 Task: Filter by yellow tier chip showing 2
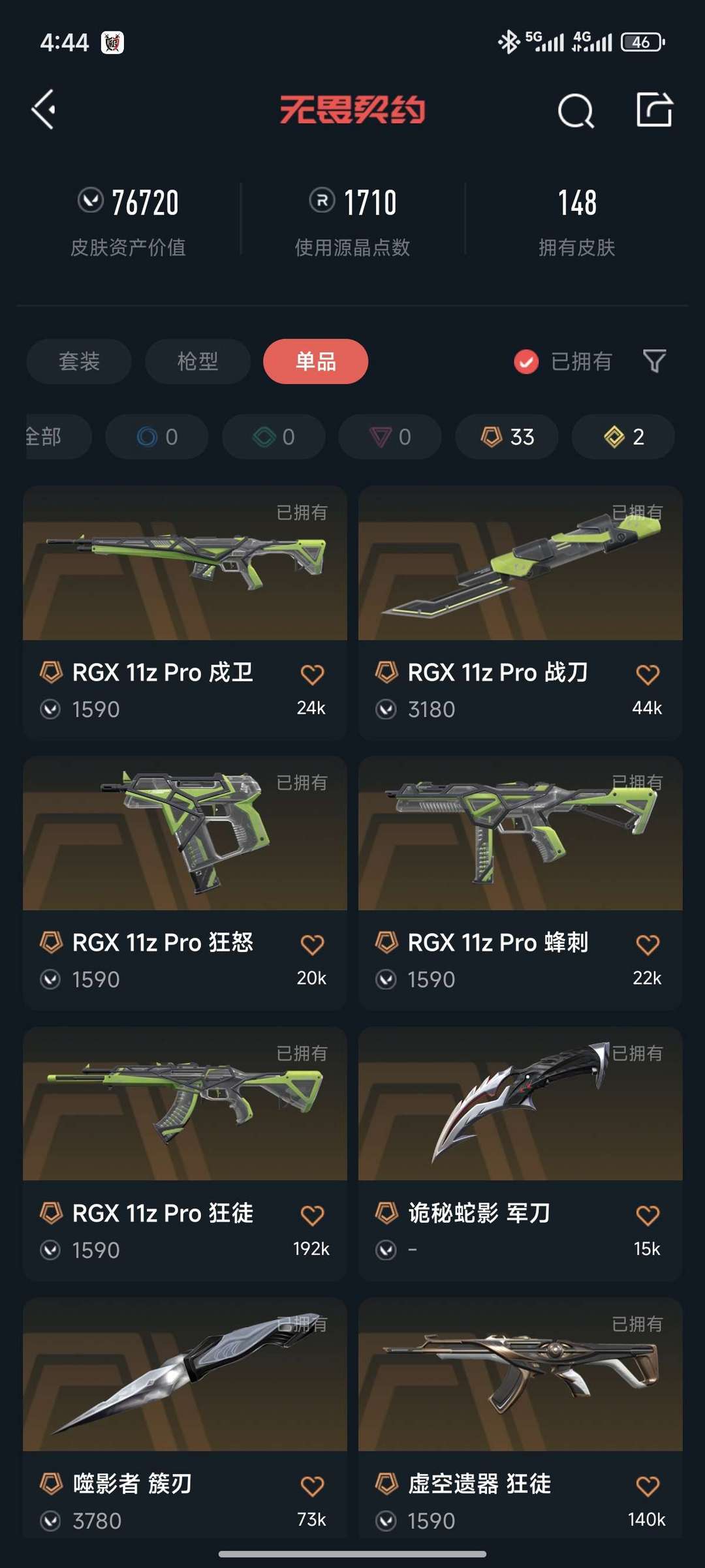623,437
